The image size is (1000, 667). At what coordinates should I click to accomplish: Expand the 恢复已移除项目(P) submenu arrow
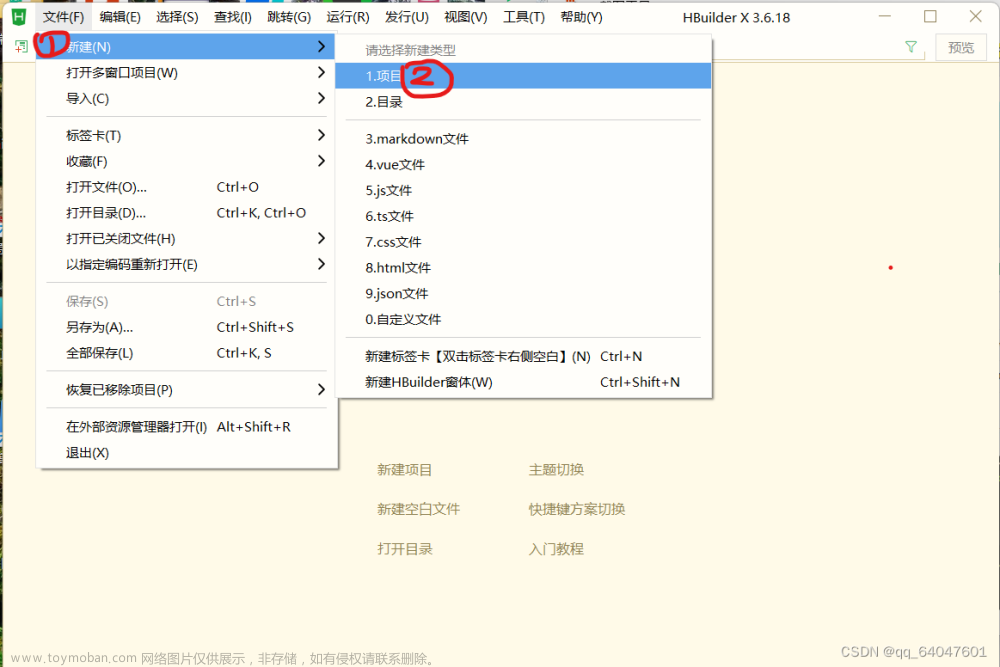[321, 390]
